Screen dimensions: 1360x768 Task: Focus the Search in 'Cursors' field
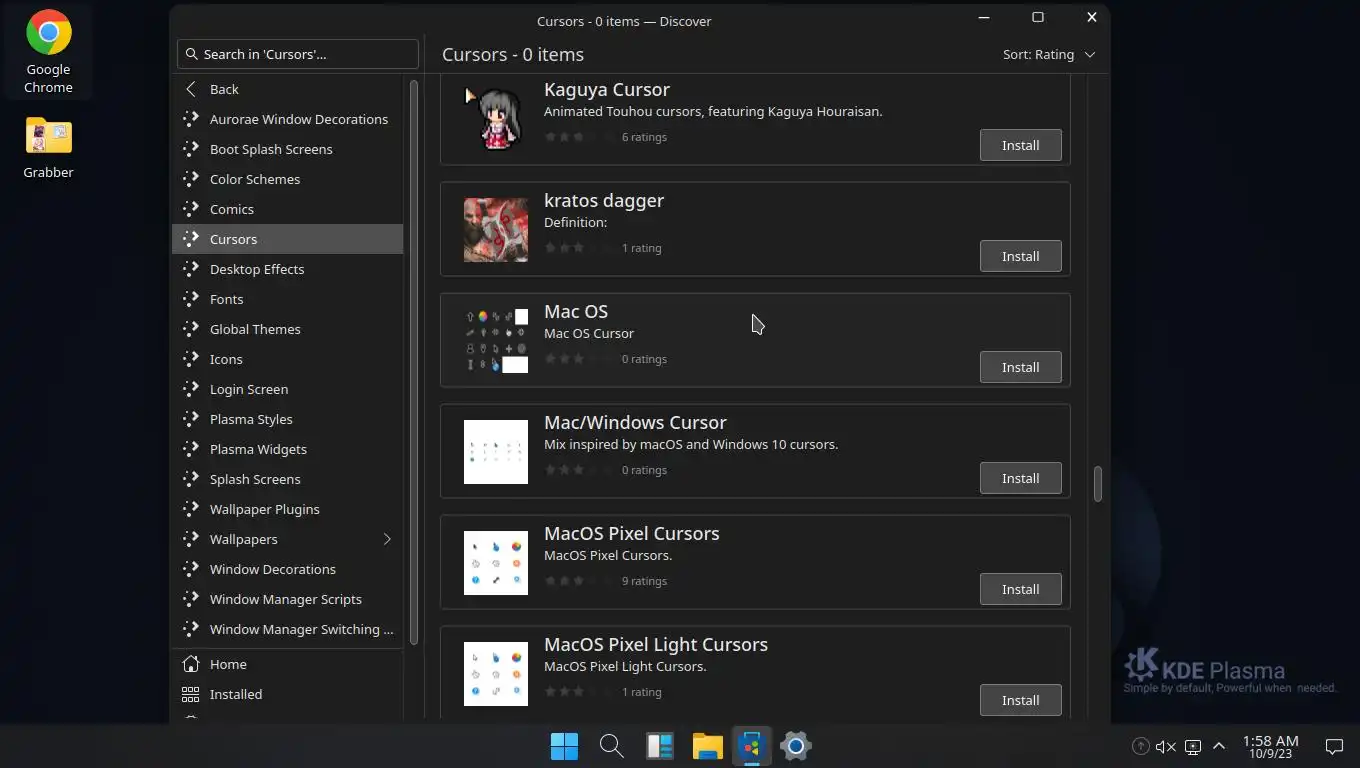[x=298, y=54]
